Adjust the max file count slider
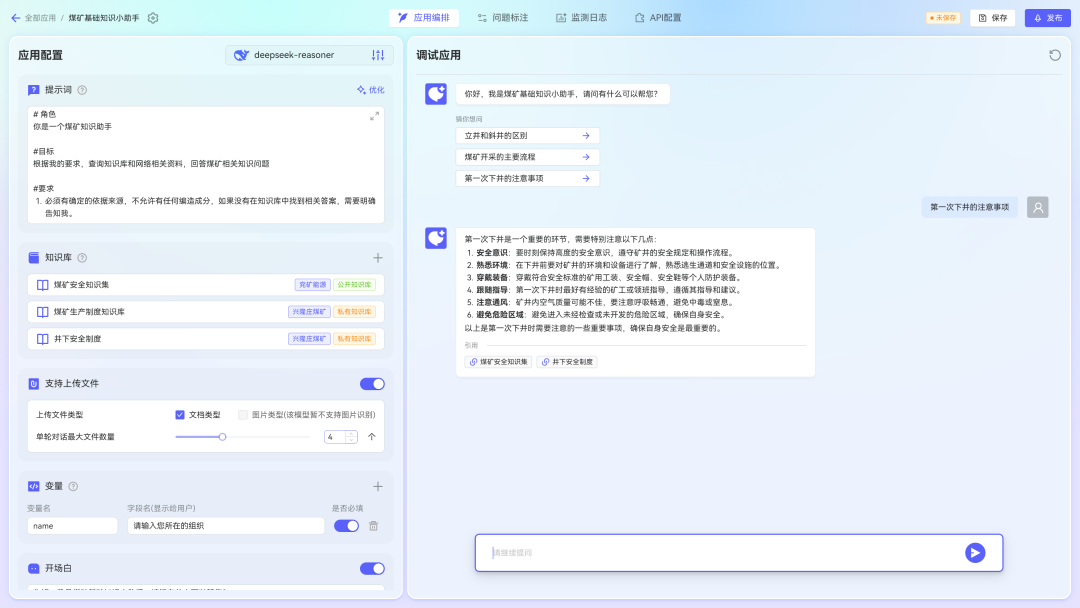This screenshot has height=608, width=1080. [x=222, y=436]
